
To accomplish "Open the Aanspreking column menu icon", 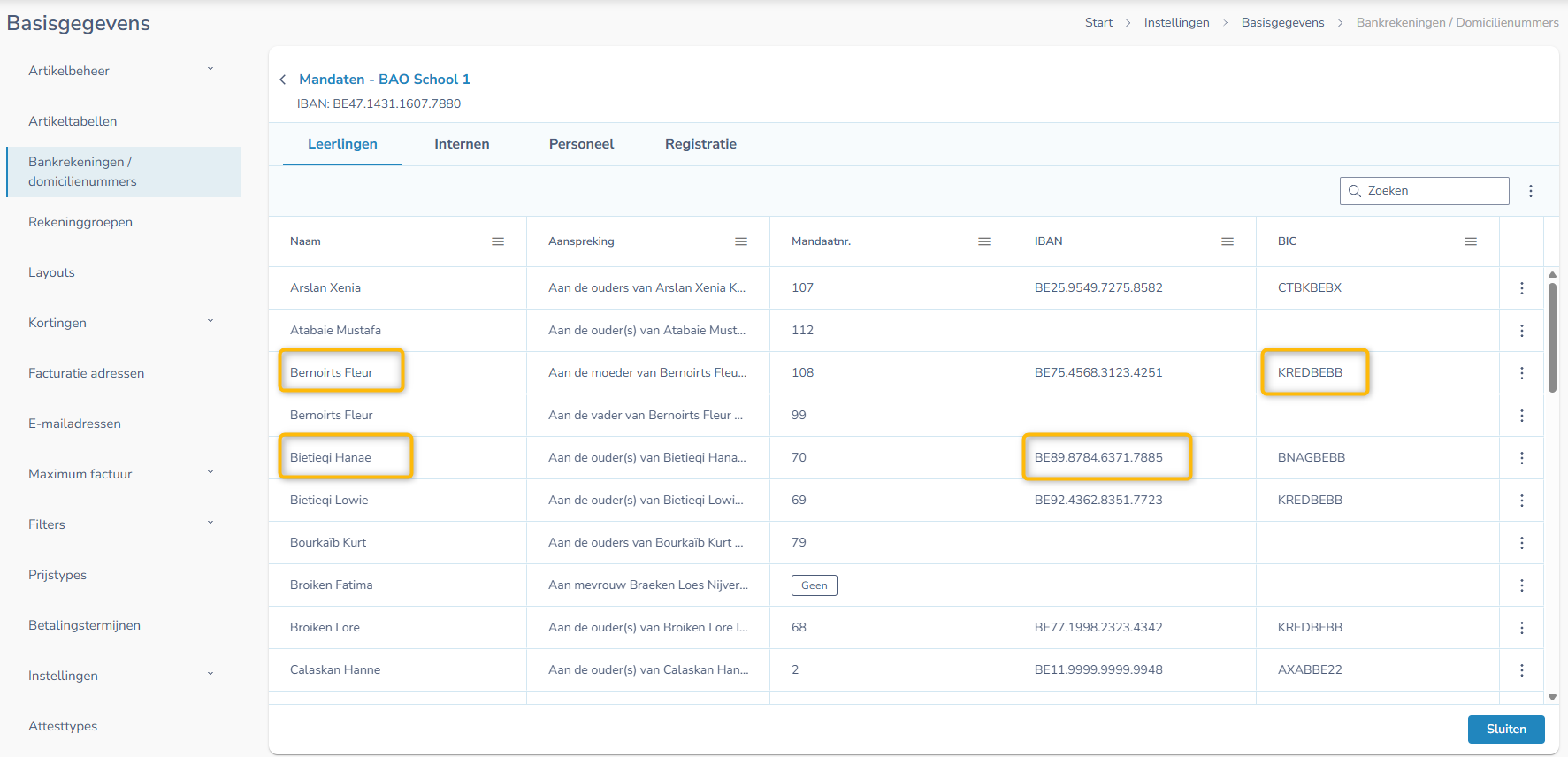I will point(741,241).
